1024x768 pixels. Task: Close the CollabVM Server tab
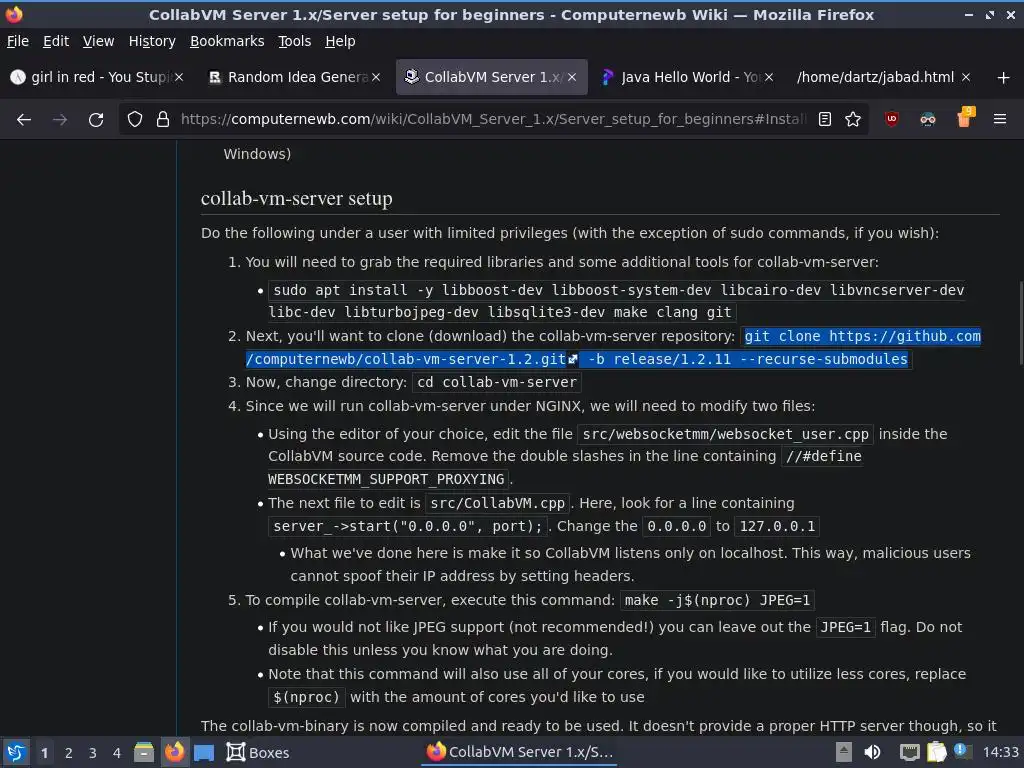[572, 77]
